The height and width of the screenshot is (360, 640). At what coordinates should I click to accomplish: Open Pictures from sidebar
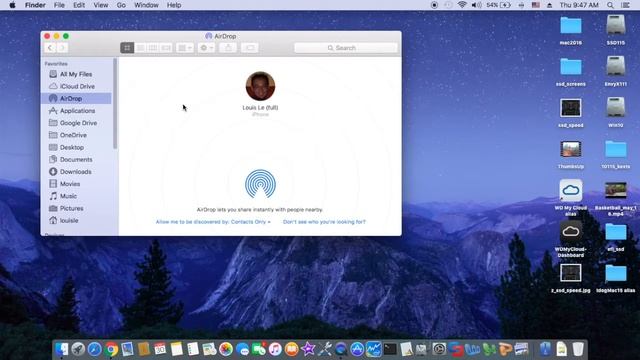point(76,208)
